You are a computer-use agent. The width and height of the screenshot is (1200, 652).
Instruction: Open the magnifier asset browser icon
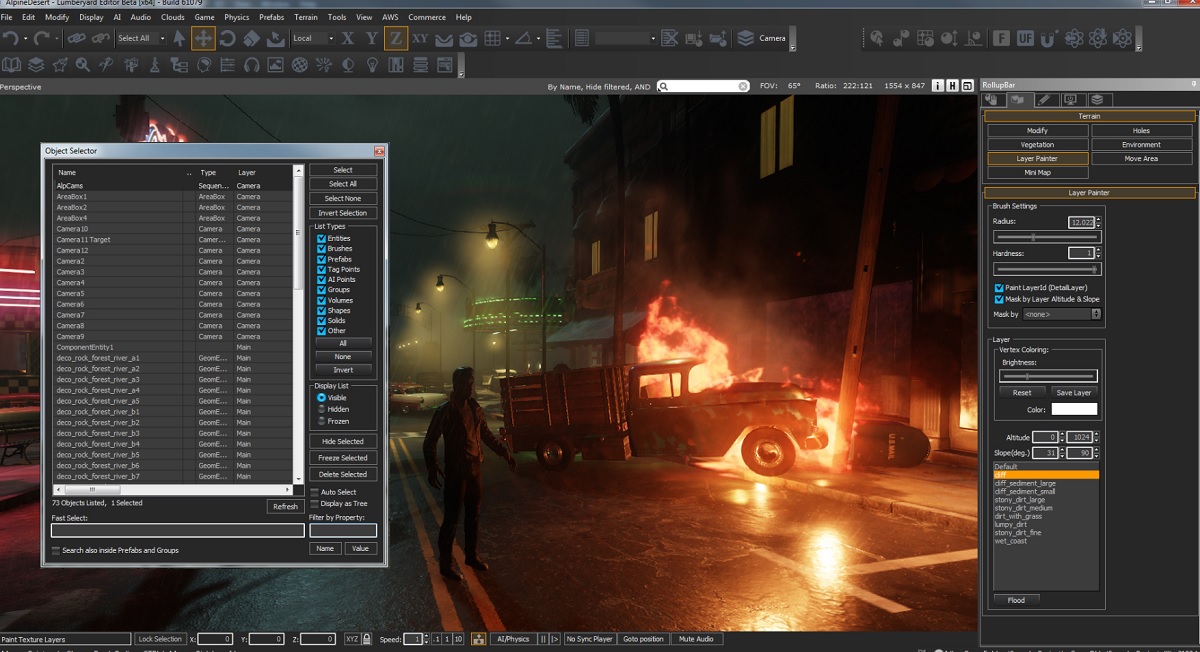(x=83, y=64)
